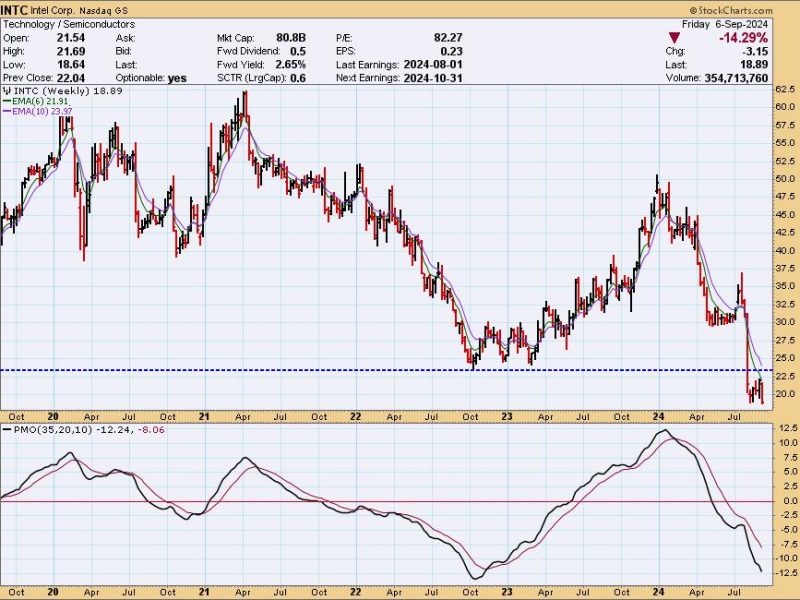Image resolution: width=800 pixels, height=600 pixels.
Task: Select the Volume value 354,713,760
Action: click(x=736, y=78)
